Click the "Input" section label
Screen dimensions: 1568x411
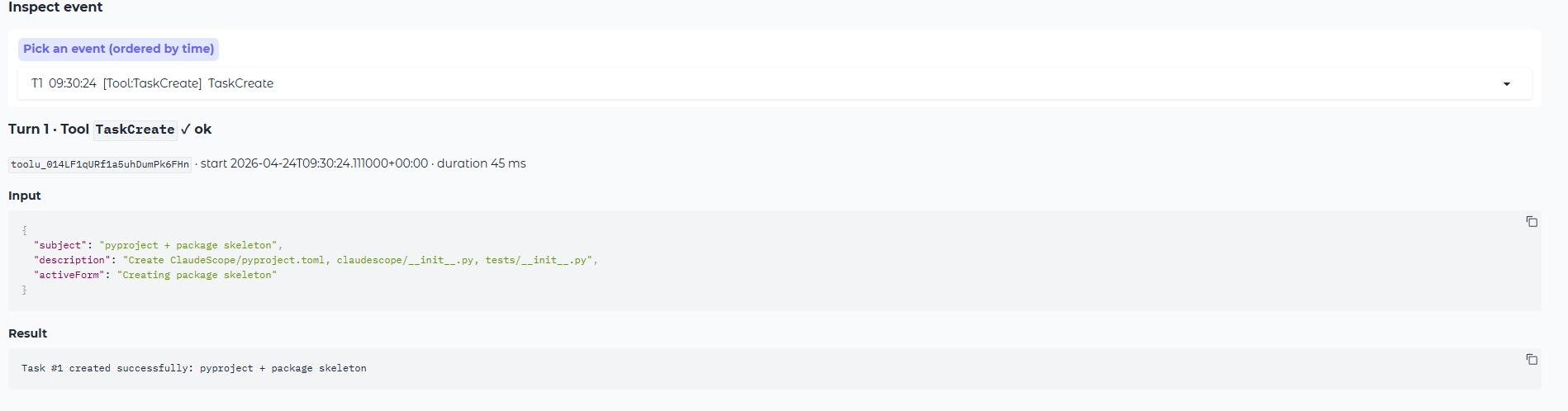tap(25, 196)
